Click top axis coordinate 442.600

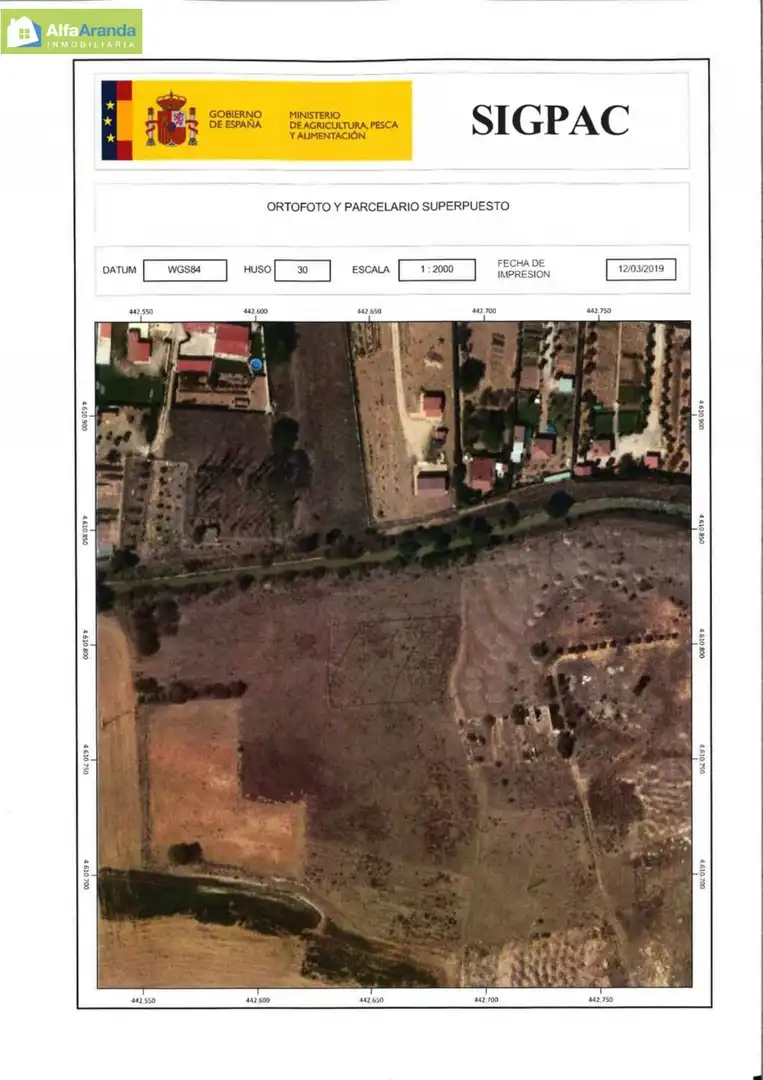tap(255, 311)
